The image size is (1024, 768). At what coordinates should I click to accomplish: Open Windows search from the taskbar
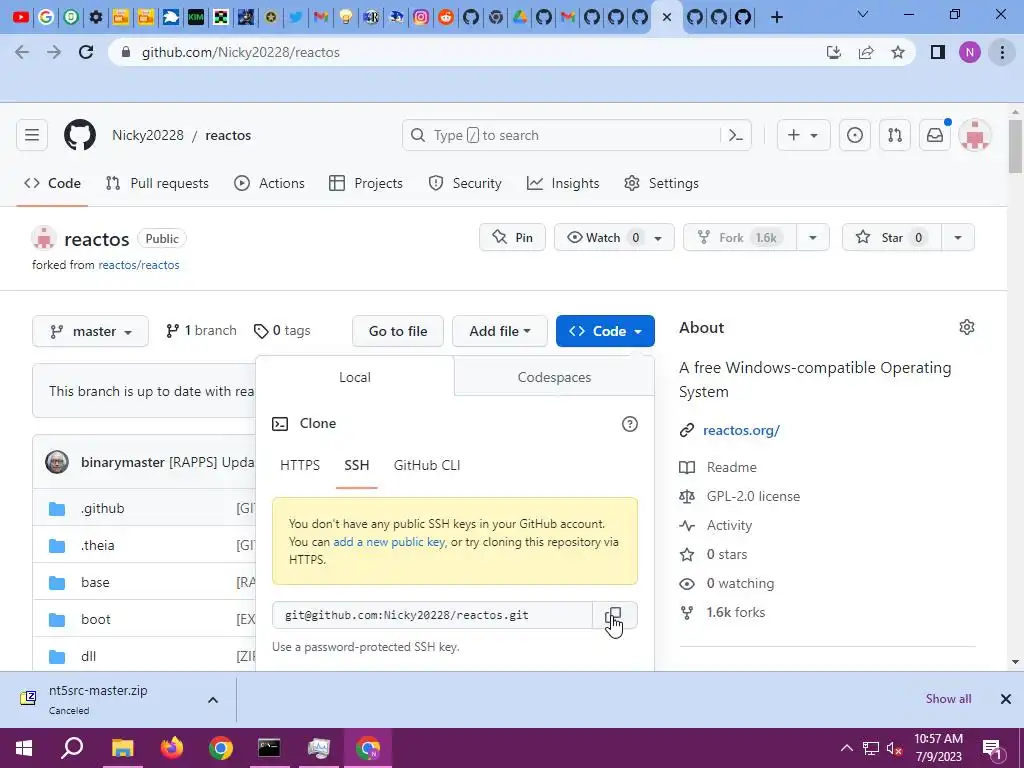click(x=72, y=748)
